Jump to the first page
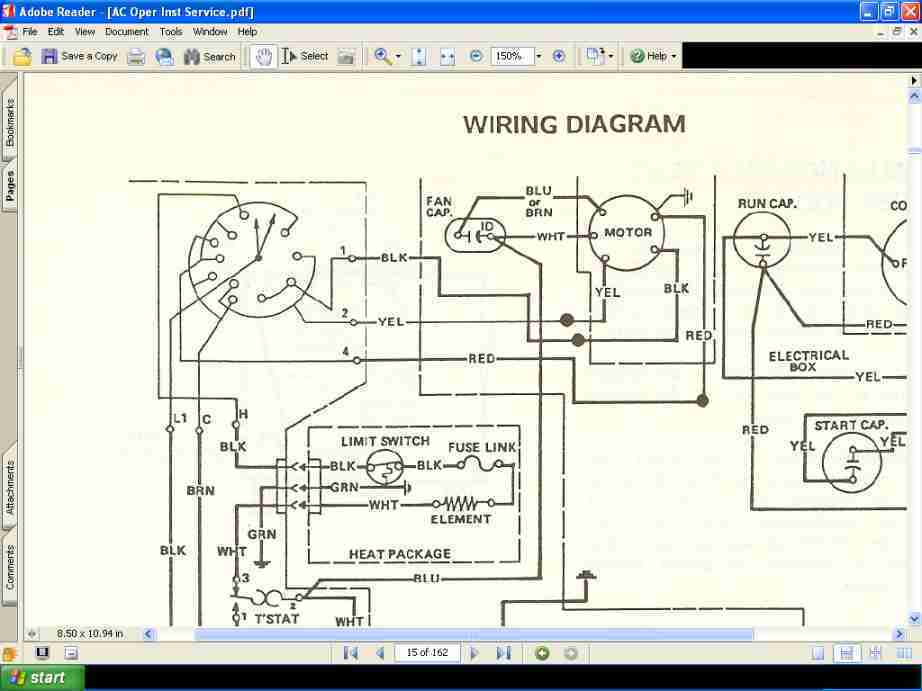Screen dimensions: 922x691 pyautogui.click(x=351, y=653)
